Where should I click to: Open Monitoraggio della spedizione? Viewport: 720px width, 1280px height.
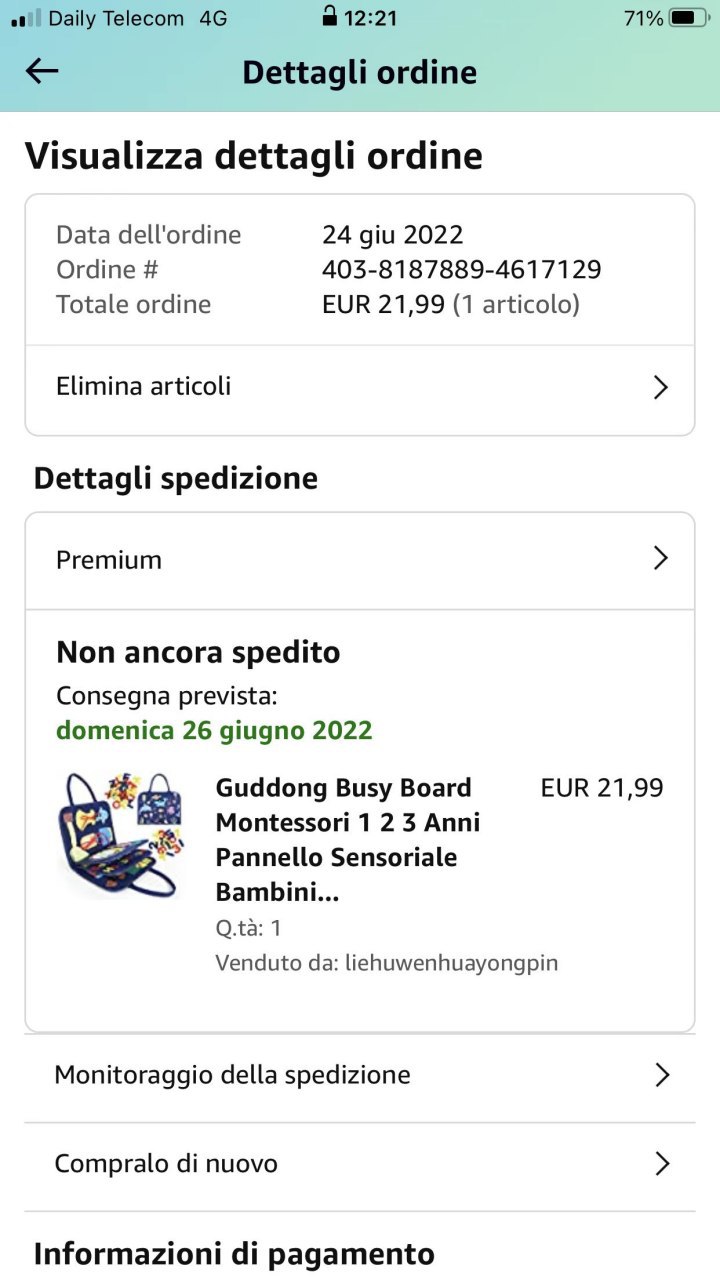click(232, 1075)
